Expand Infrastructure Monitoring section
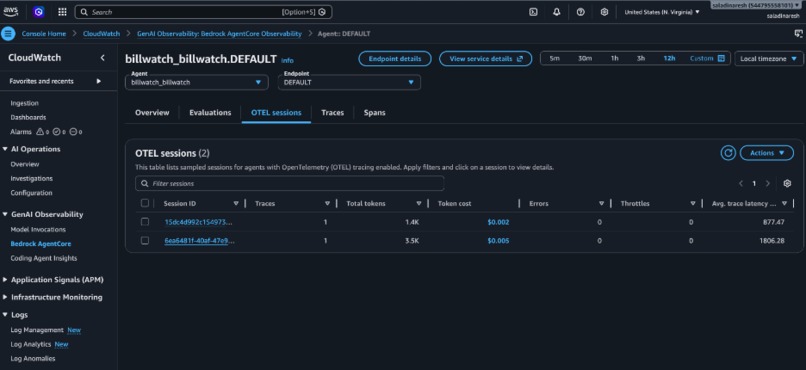The width and height of the screenshot is (806, 370). point(5,297)
